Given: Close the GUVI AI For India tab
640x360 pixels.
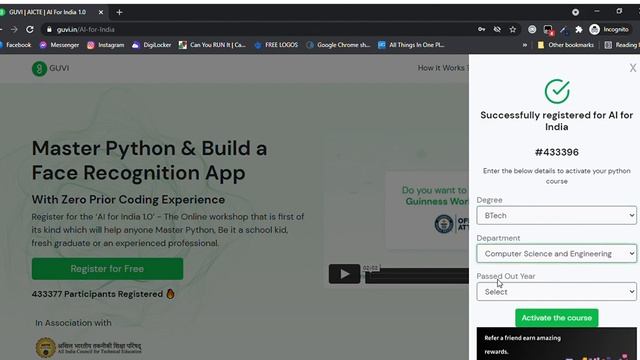Looking at the screenshot, I should tap(101, 12).
